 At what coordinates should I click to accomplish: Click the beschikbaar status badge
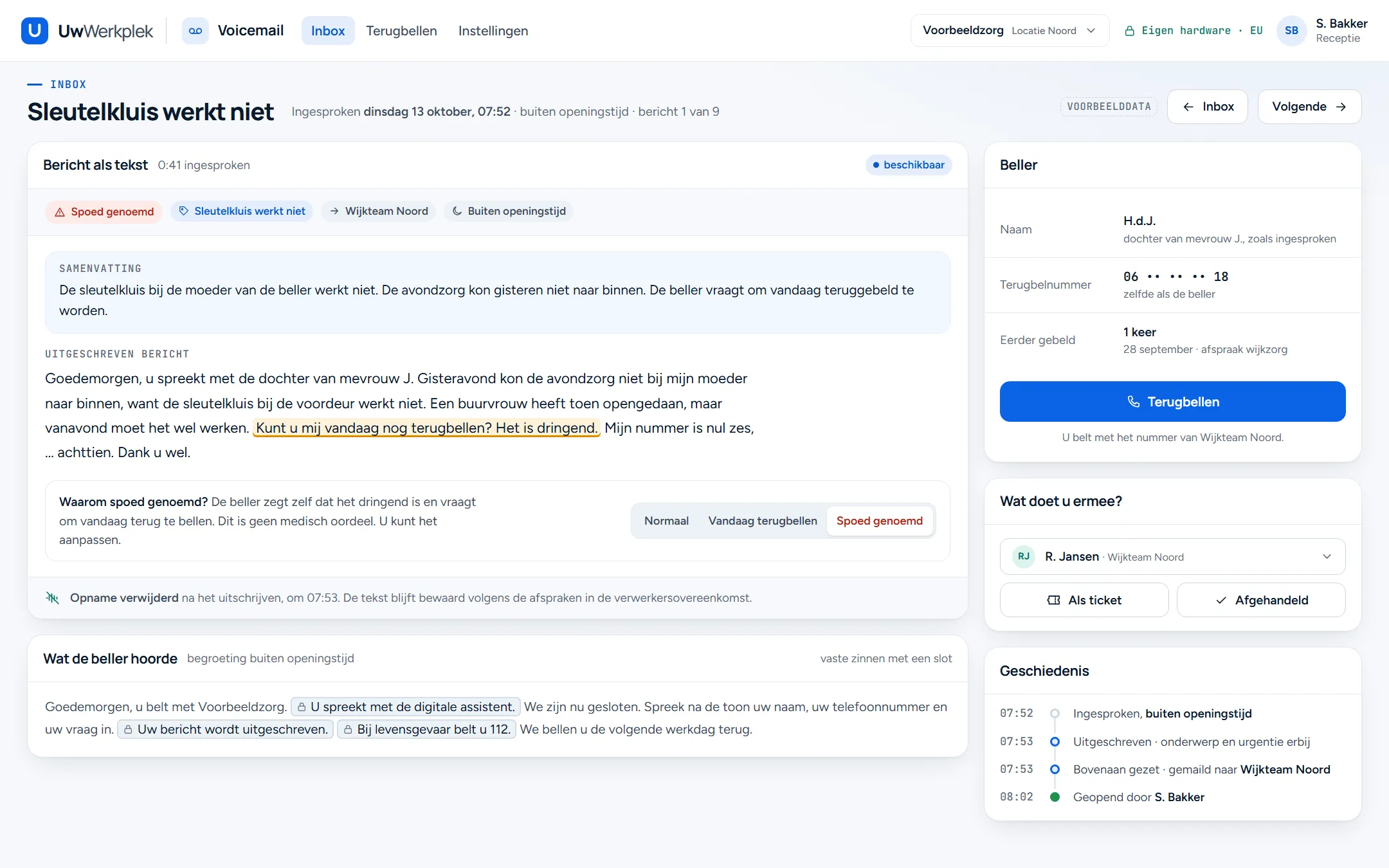[x=909, y=165]
